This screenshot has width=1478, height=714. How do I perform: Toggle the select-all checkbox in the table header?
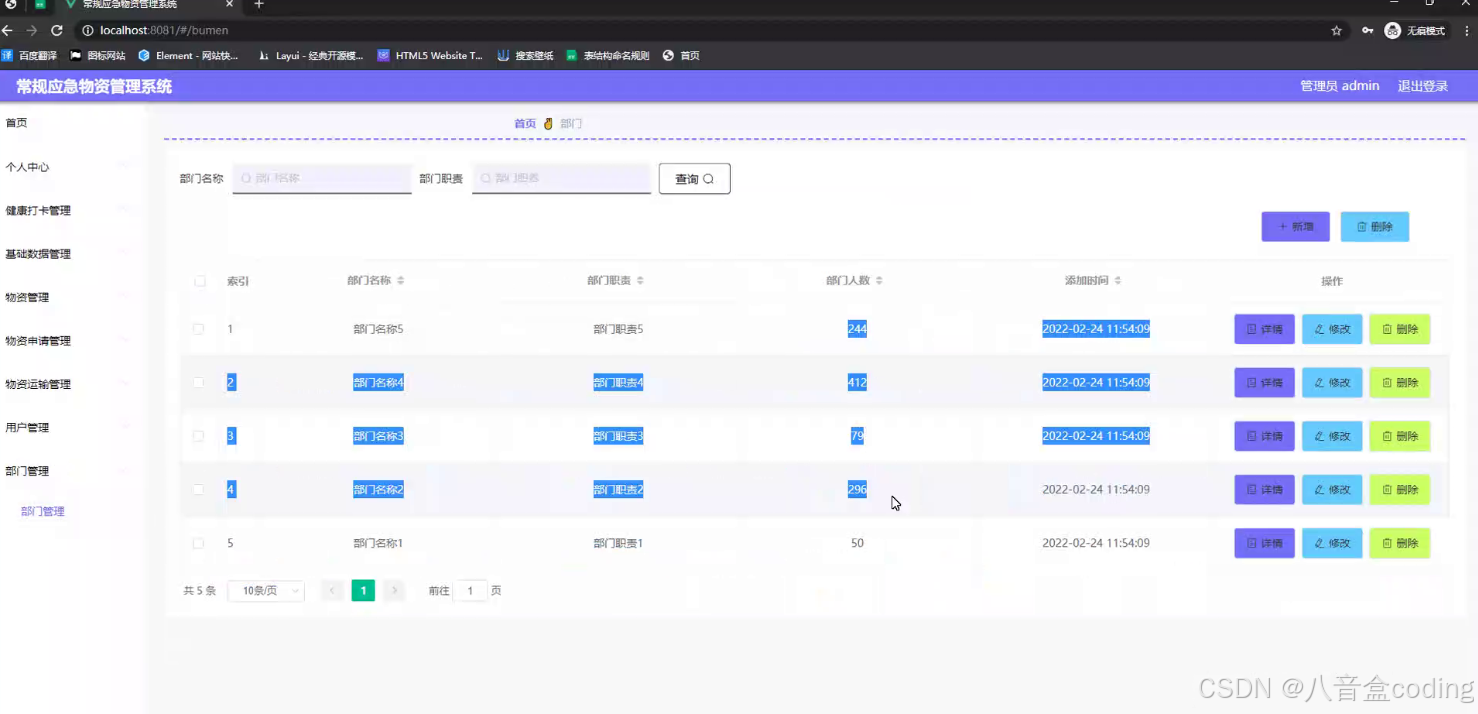coord(200,281)
